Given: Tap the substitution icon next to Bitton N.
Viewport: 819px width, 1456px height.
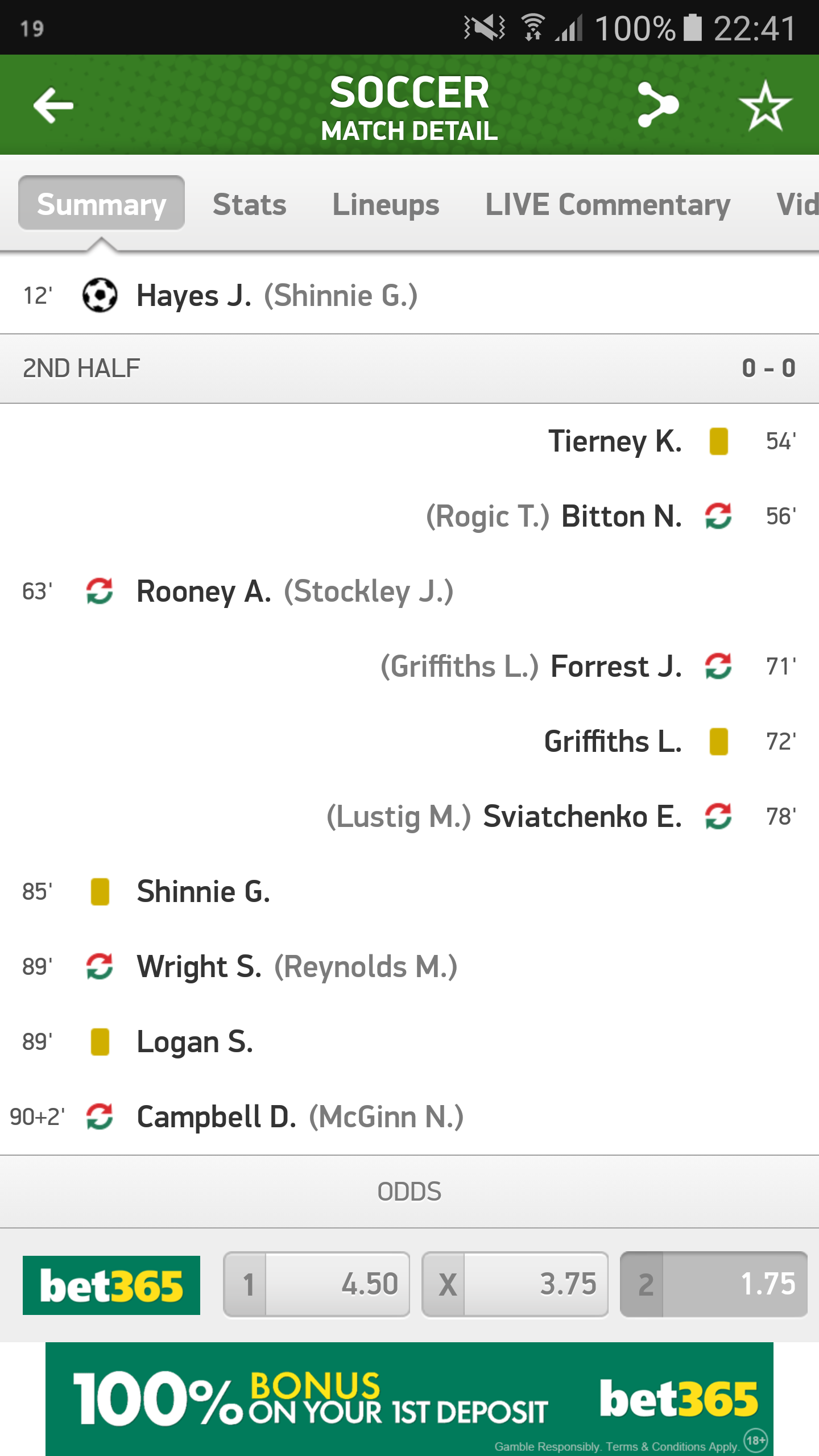Looking at the screenshot, I should coord(718,516).
